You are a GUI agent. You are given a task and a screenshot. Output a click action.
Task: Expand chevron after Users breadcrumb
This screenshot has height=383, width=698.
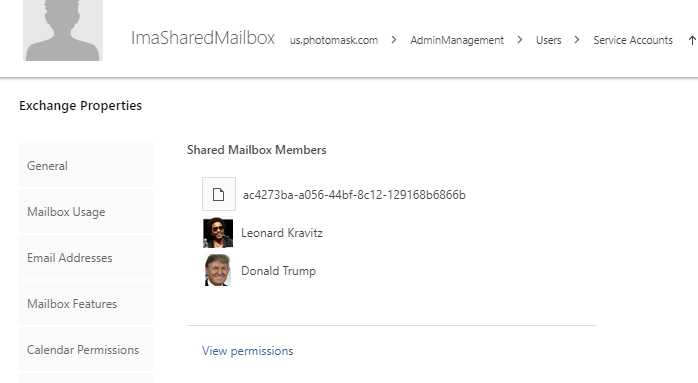[x=577, y=40]
